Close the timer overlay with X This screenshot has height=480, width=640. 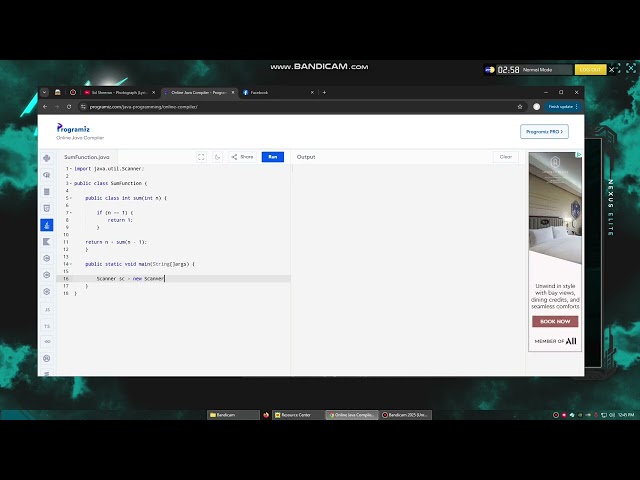tap(611, 70)
